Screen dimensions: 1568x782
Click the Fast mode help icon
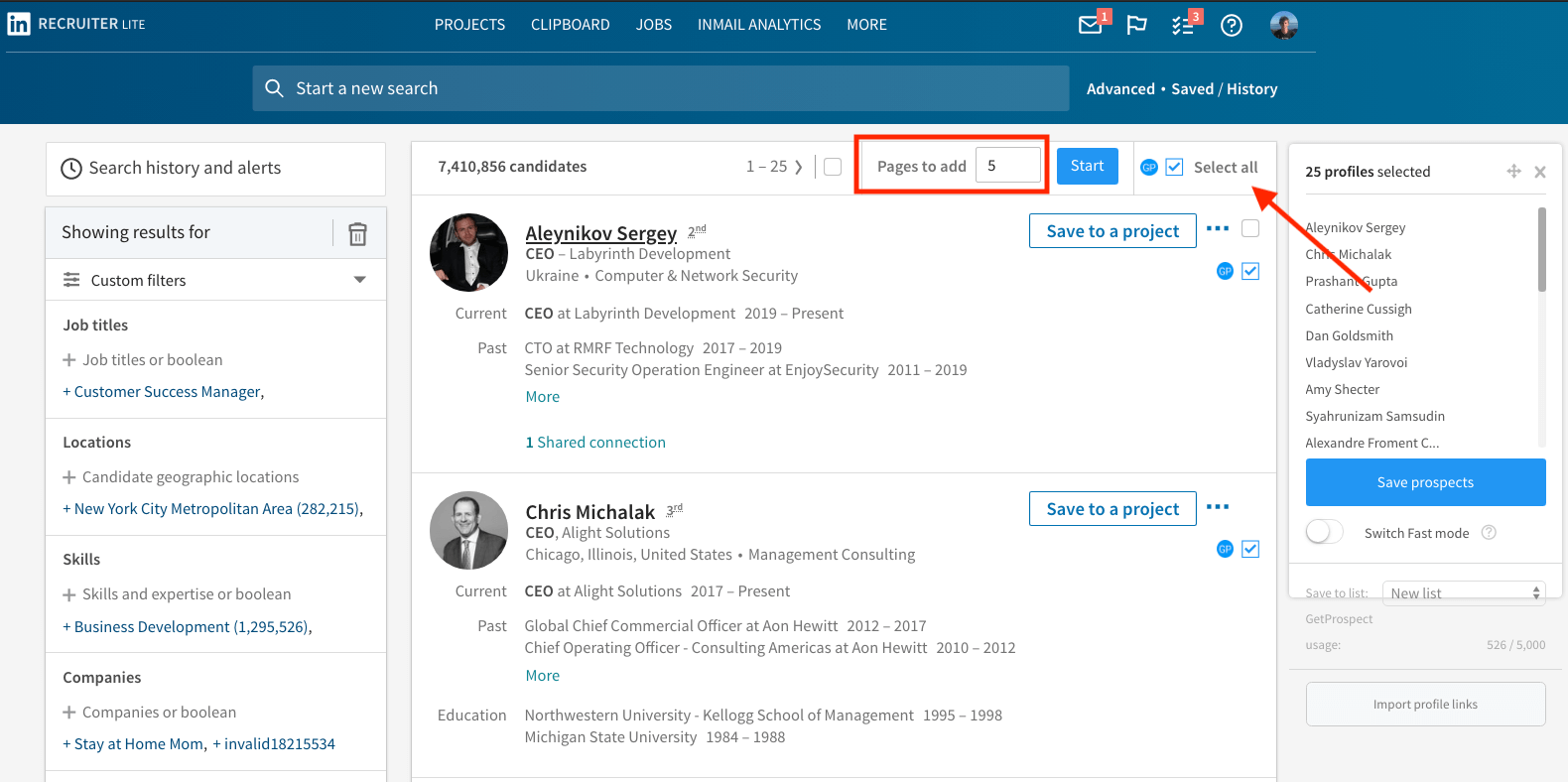(1489, 532)
